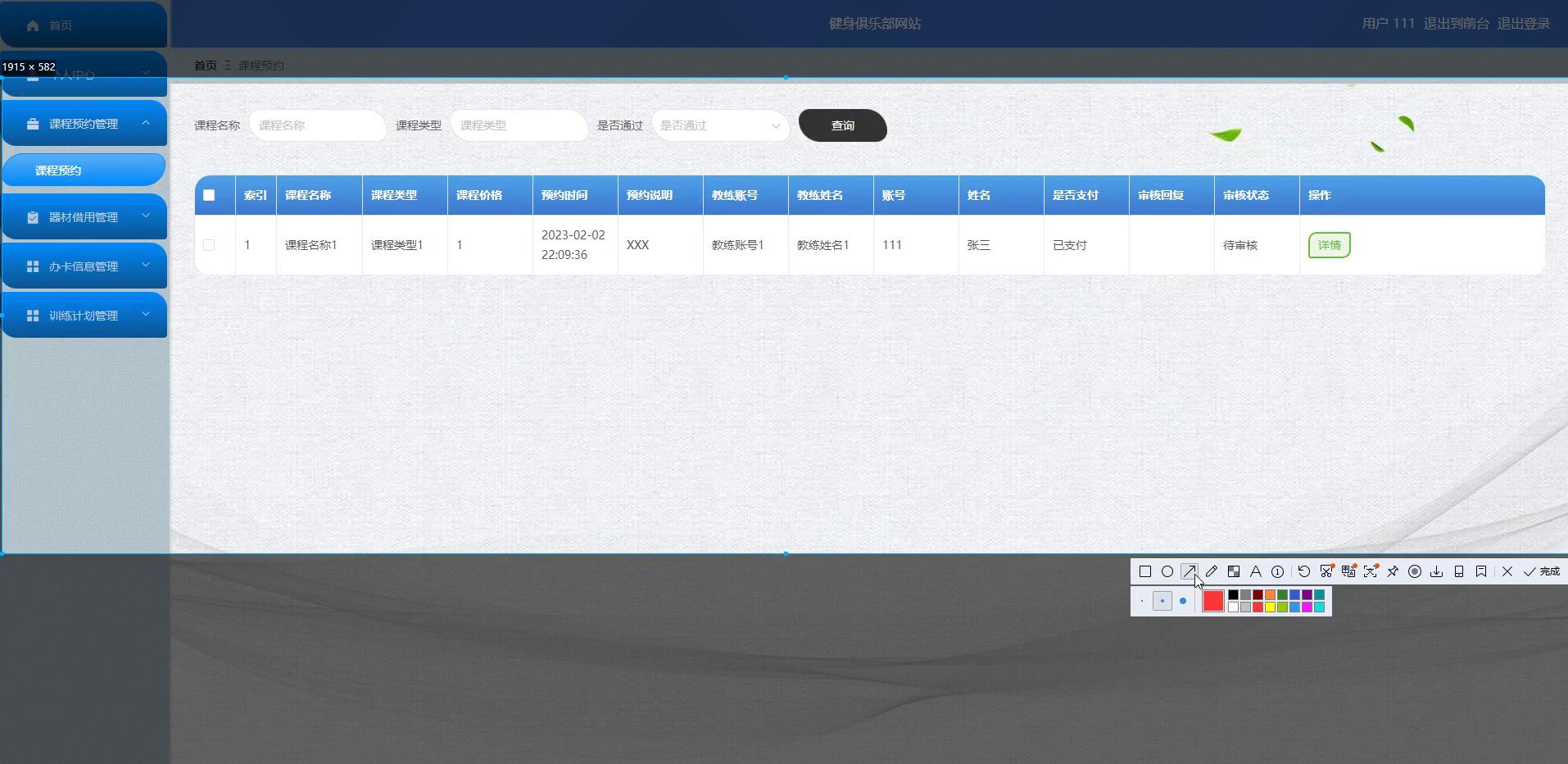Expand the 器材借用管理 menu
1568x764 pixels.
tap(84, 217)
